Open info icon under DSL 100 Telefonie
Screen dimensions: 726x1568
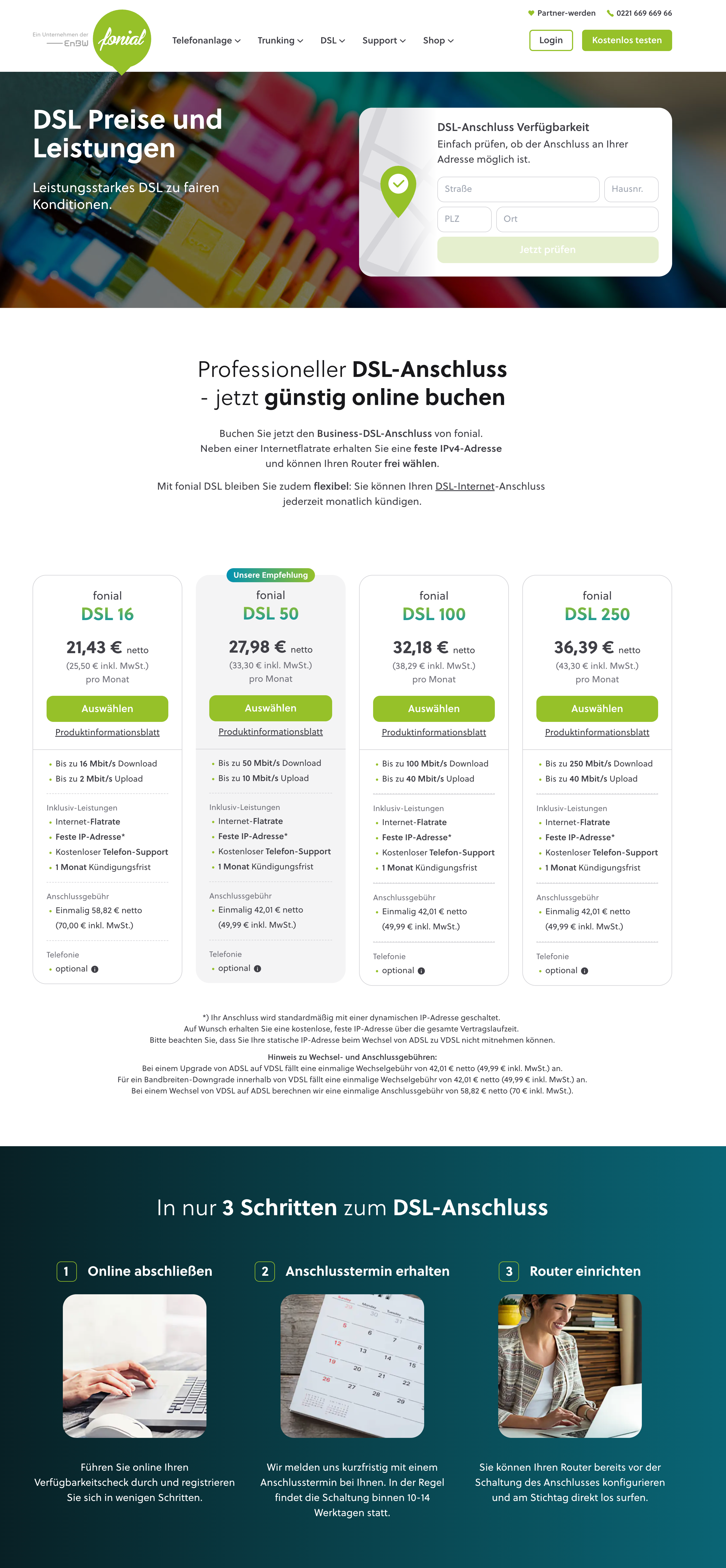tap(421, 971)
